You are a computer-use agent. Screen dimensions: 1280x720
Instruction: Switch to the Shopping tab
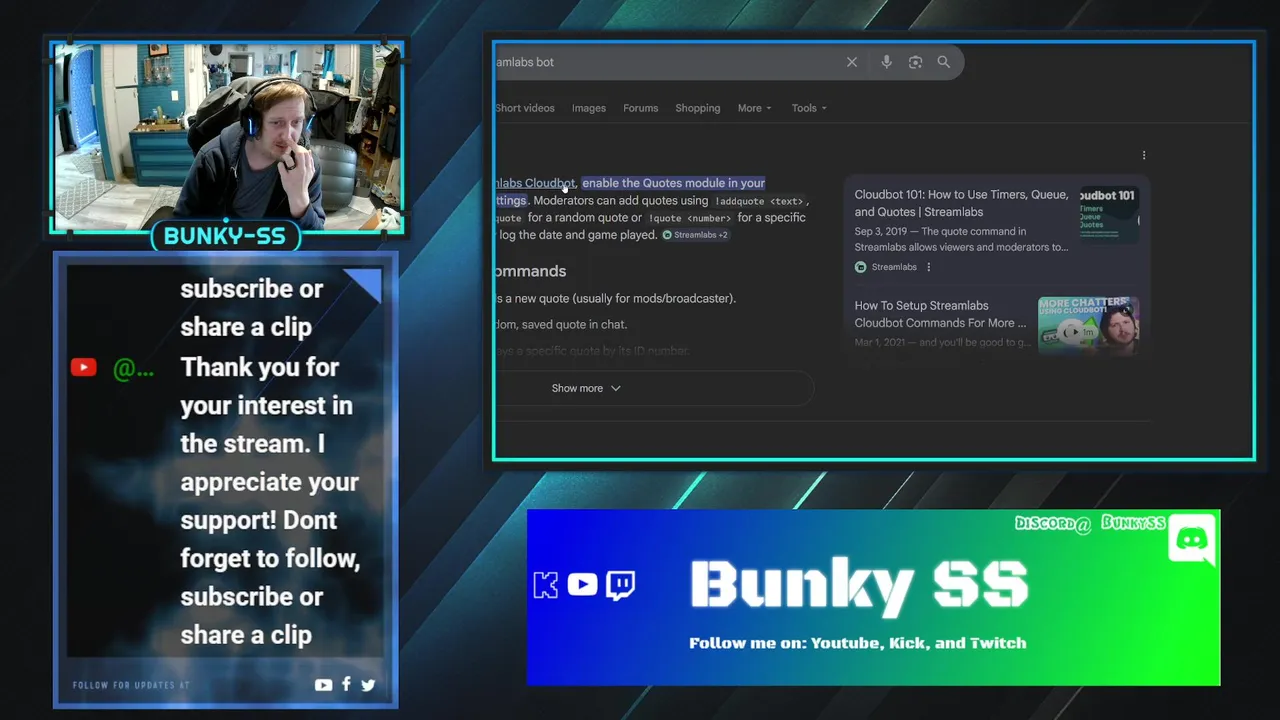click(x=697, y=108)
